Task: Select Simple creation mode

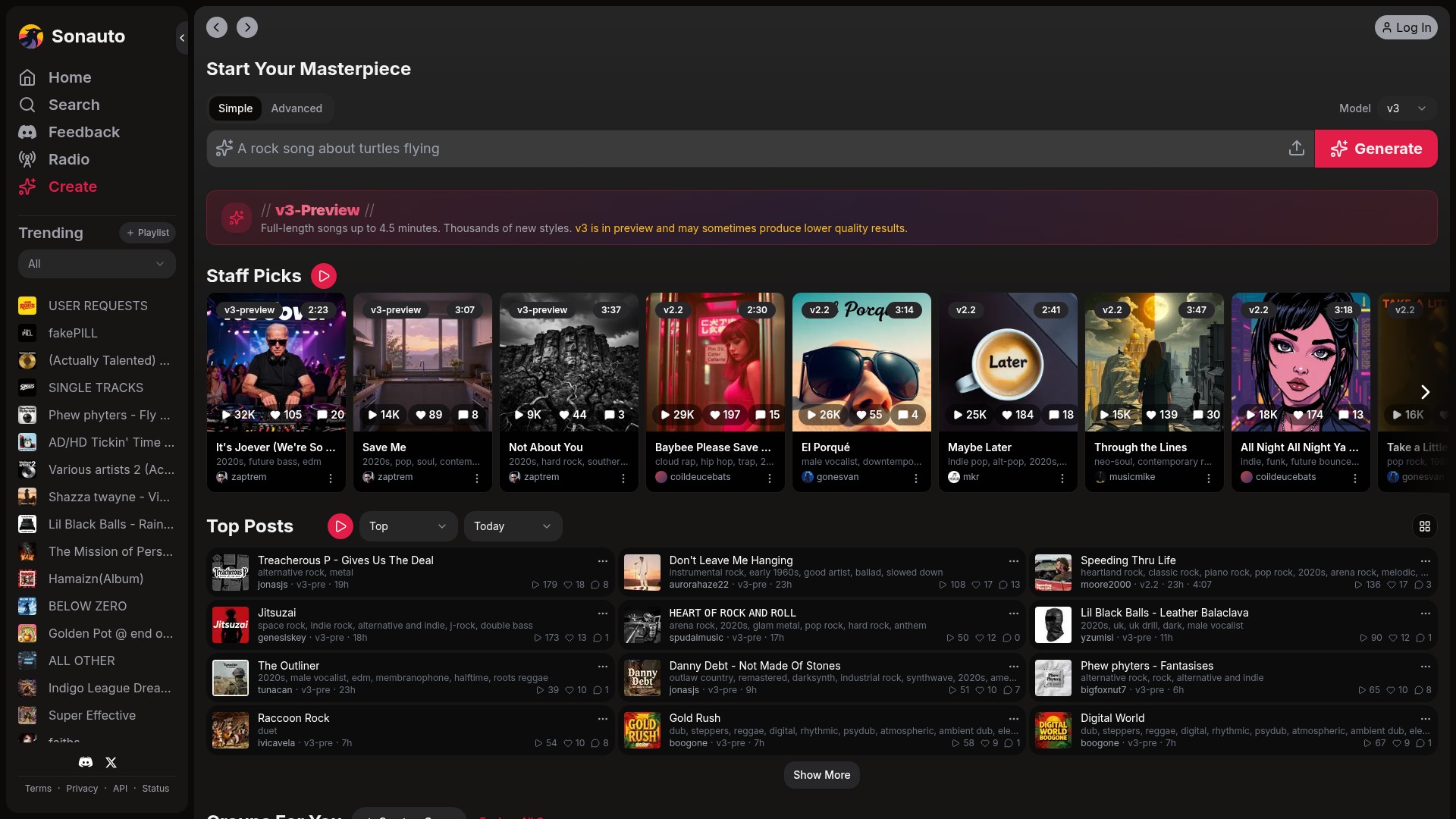Action: 235,108
